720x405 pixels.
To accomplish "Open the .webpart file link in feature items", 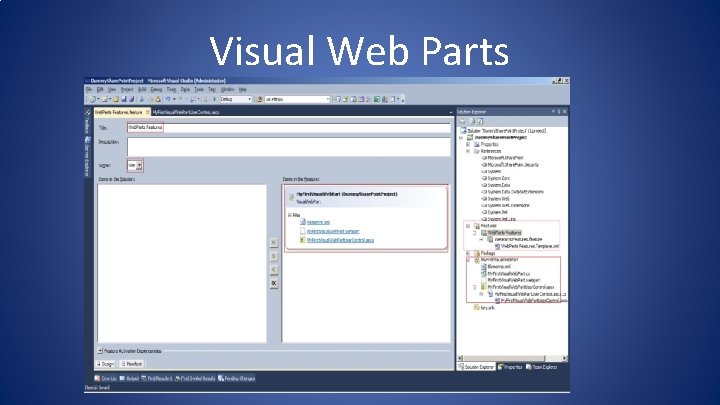I will (333, 231).
